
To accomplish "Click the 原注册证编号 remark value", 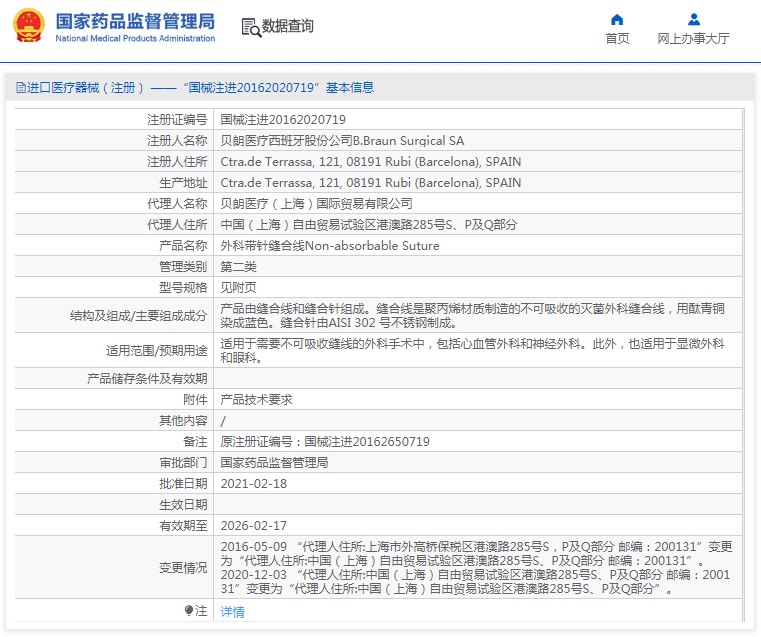I will [x=324, y=441].
